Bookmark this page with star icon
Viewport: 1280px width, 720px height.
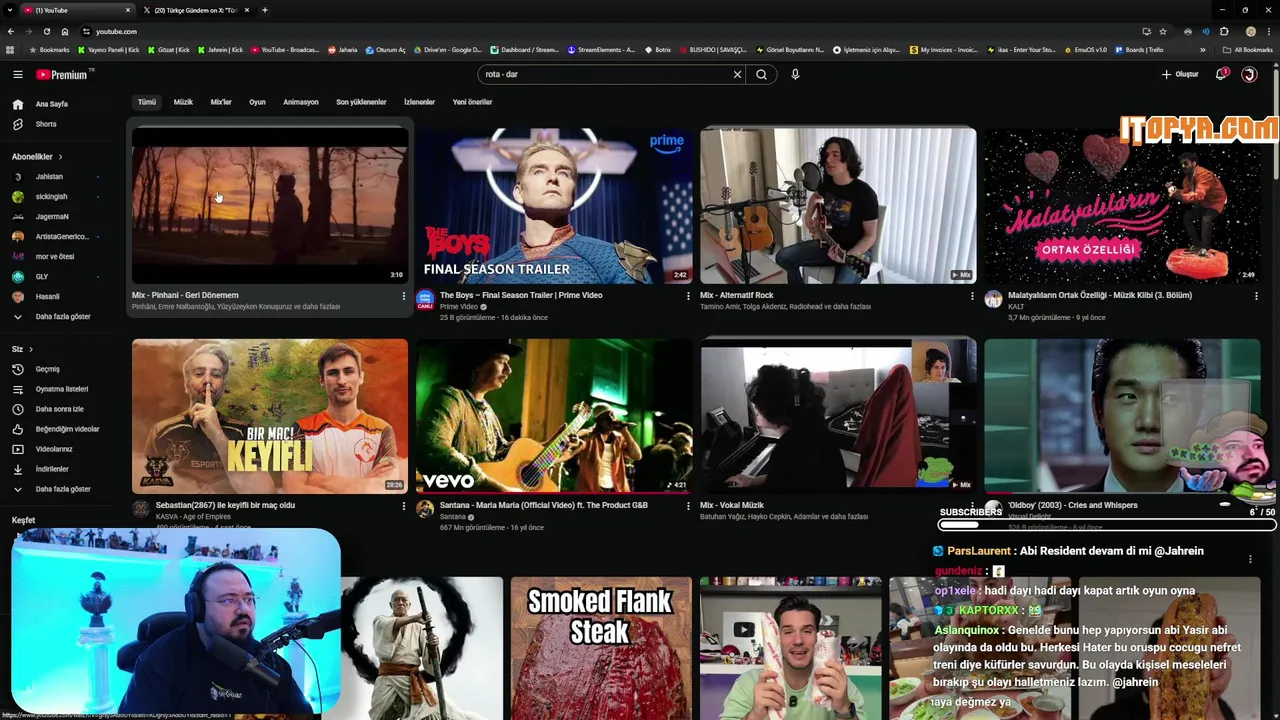[x=1162, y=31]
